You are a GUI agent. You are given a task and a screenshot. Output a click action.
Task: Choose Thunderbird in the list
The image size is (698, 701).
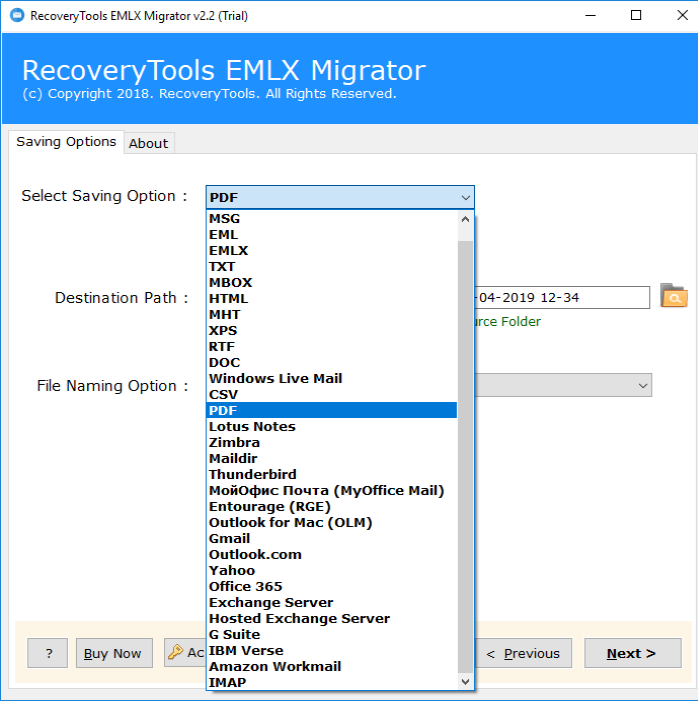[x=331, y=474]
